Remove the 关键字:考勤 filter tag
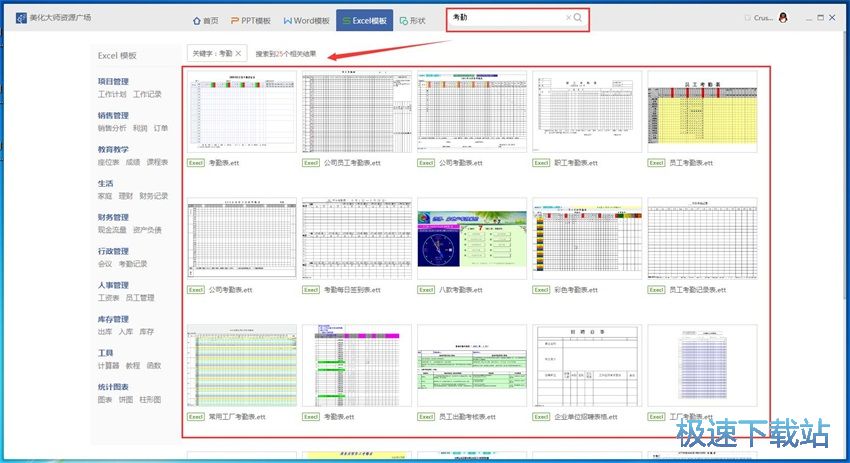This screenshot has width=850, height=463. (238, 53)
